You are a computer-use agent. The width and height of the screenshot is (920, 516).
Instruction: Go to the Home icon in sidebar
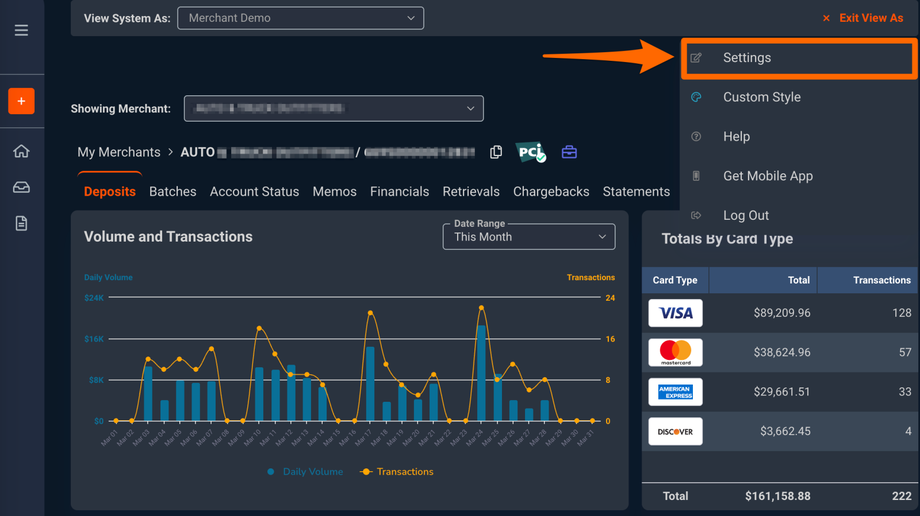(x=21, y=151)
